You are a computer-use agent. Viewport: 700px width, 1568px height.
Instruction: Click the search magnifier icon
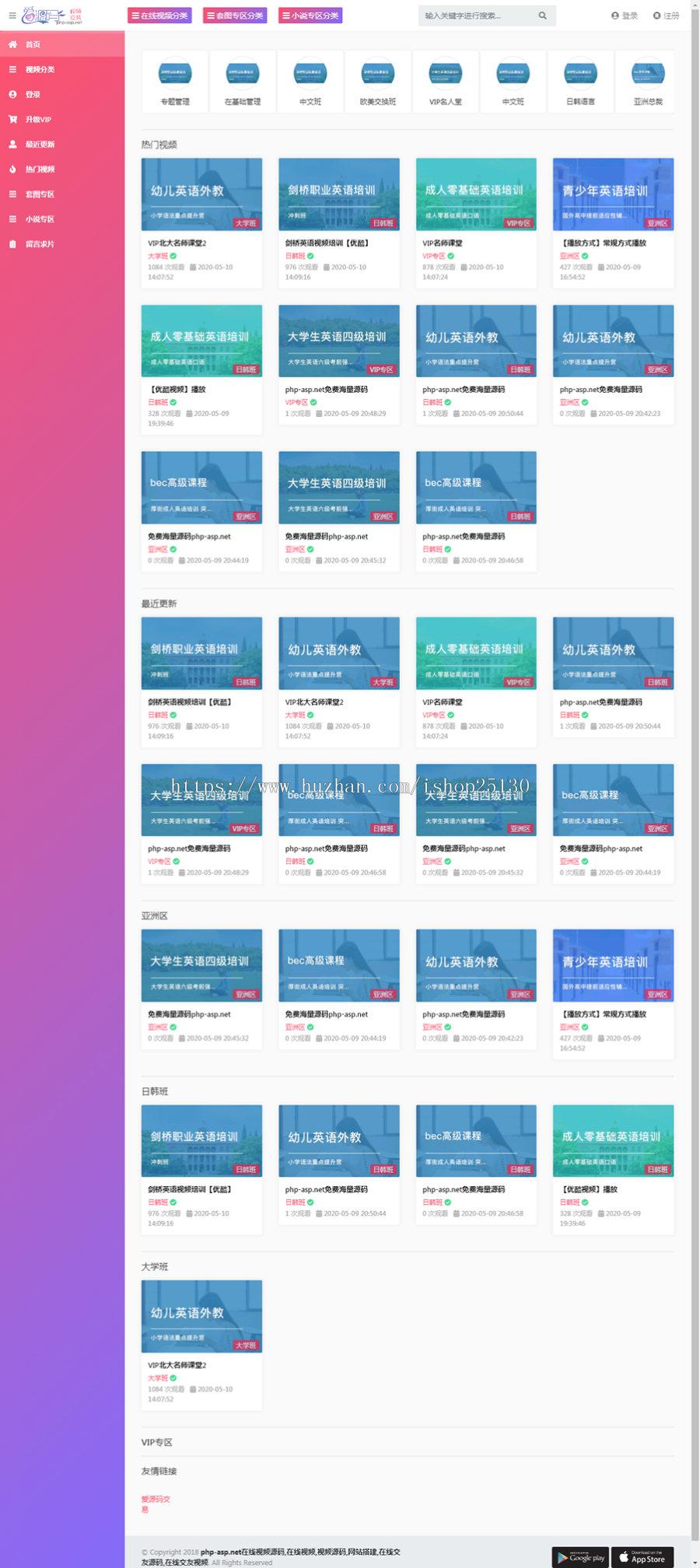point(542,16)
